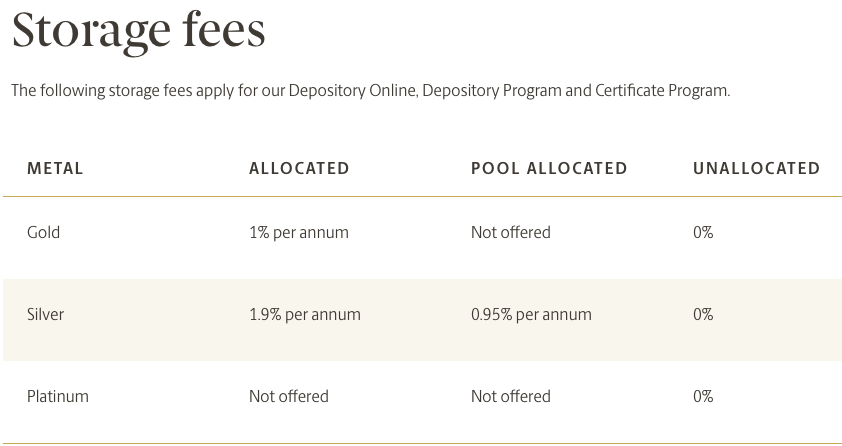Image resolution: width=842 pixels, height=446 pixels.
Task: Click the words Depository Online in description
Action: pos(353,91)
